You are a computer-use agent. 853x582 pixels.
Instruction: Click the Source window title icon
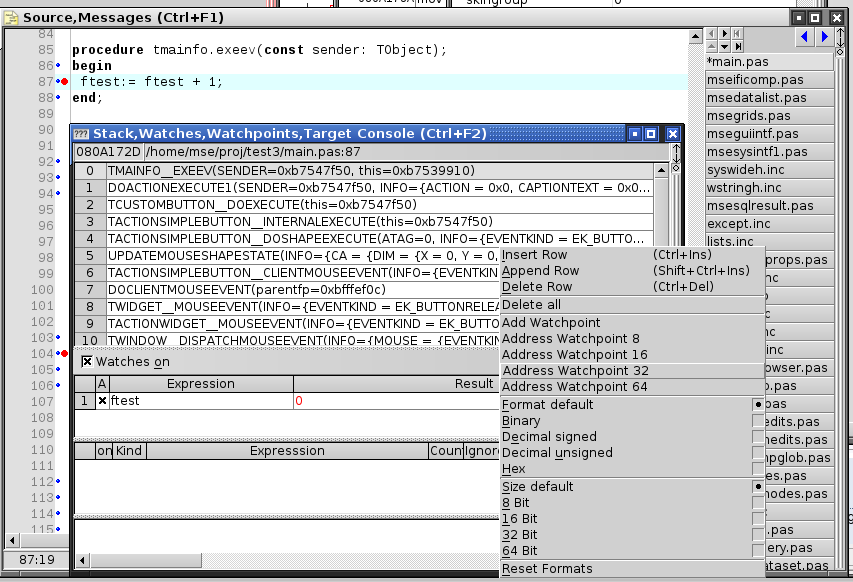tap(11, 17)
